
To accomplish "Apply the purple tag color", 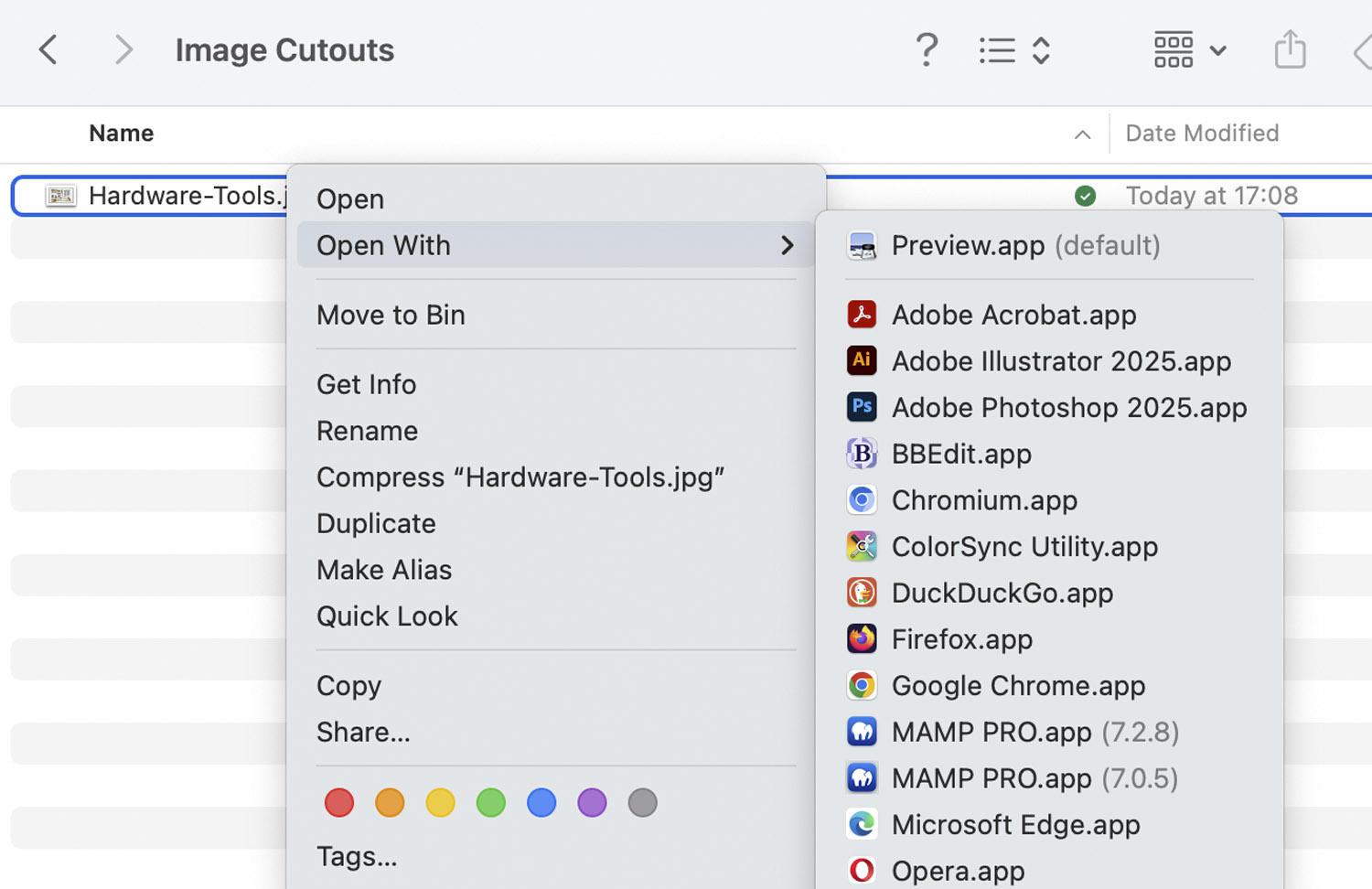I will pyautogui.click(x=592, y=803).
